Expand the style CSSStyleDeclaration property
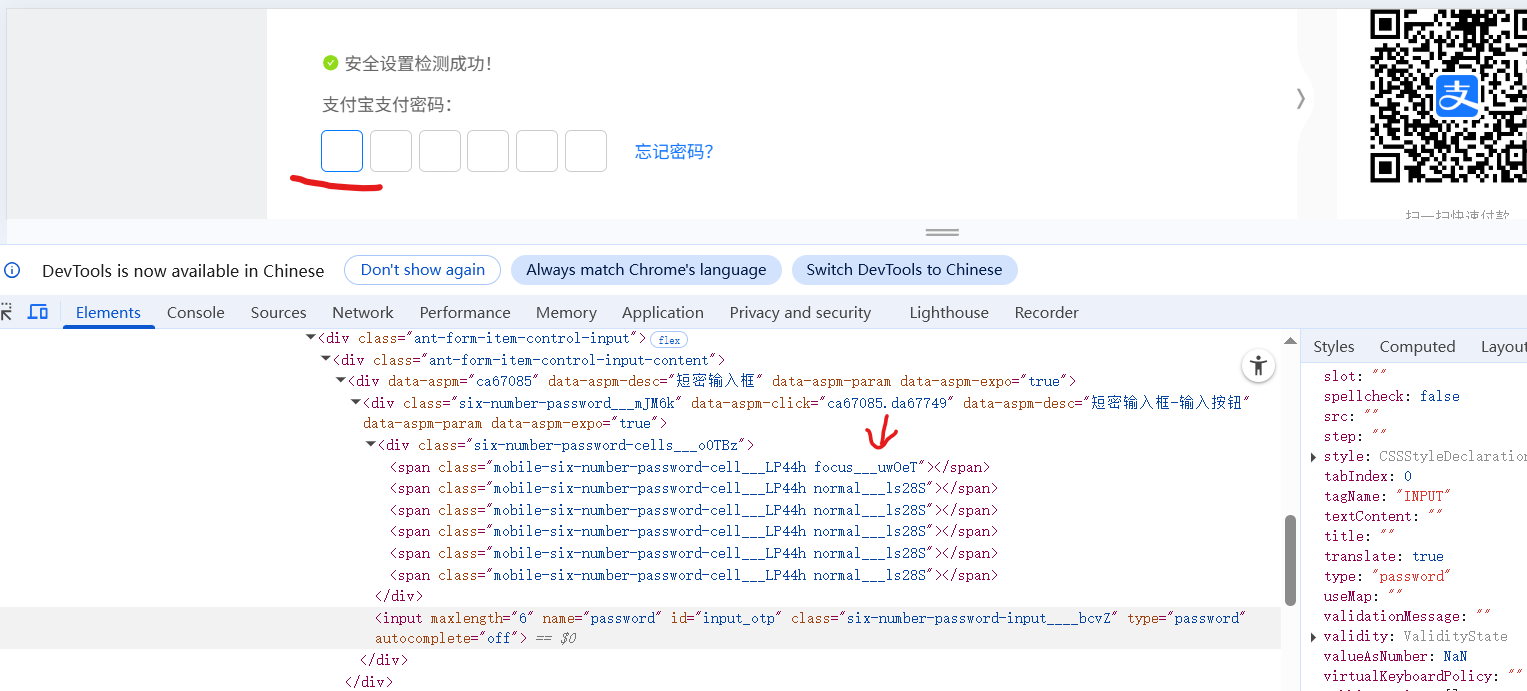 pyautogui.click(x=1314, y=457)
